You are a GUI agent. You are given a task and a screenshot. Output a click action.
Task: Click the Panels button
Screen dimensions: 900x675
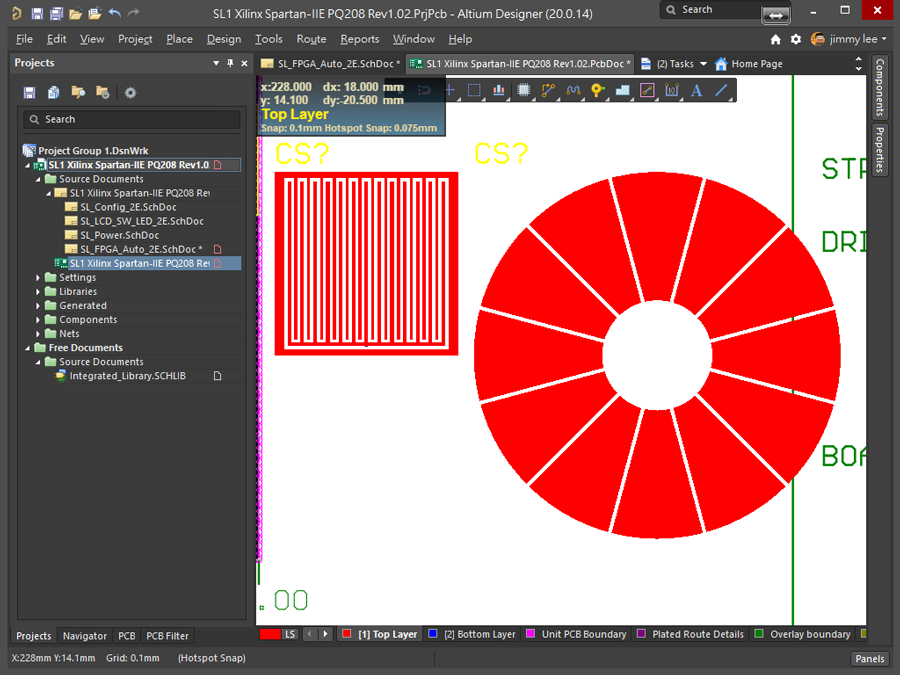click(869, 658)
